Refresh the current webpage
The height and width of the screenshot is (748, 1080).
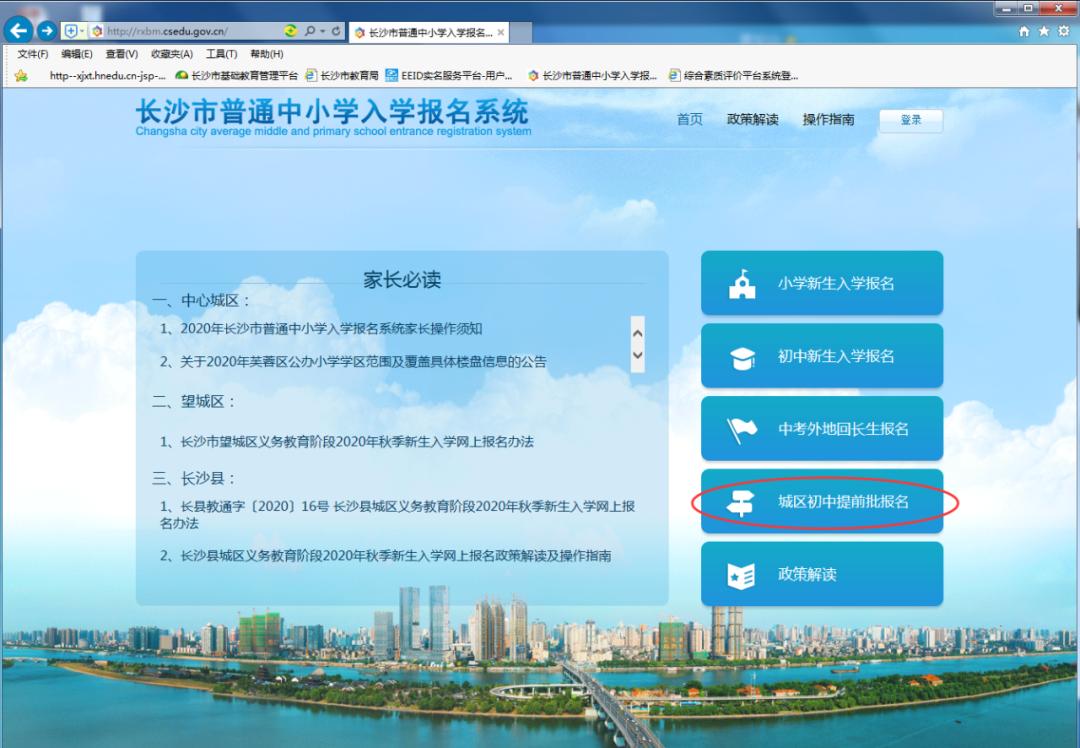tap(334, 30)
